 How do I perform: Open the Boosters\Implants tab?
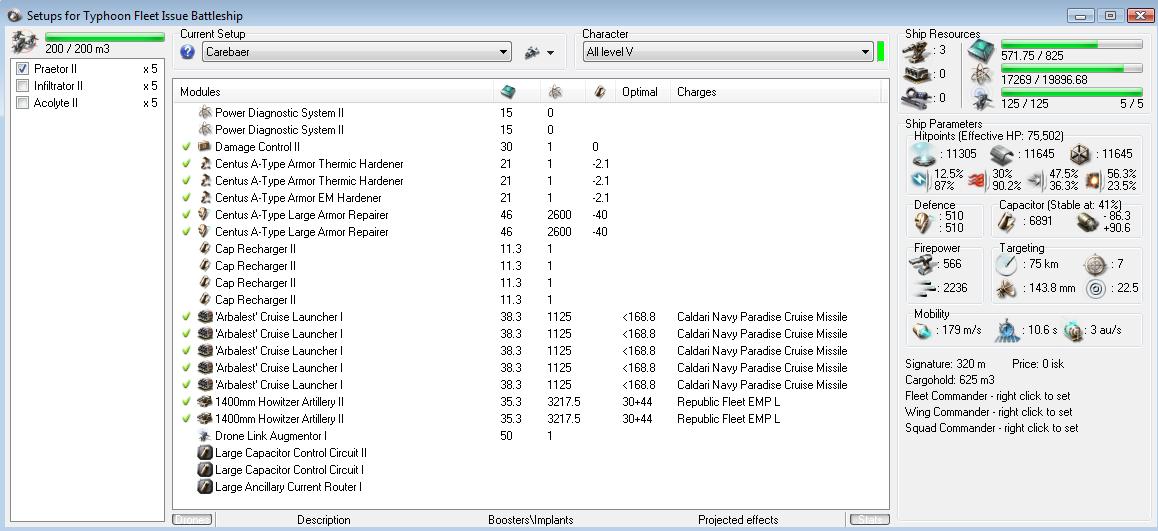click(531, 520)
